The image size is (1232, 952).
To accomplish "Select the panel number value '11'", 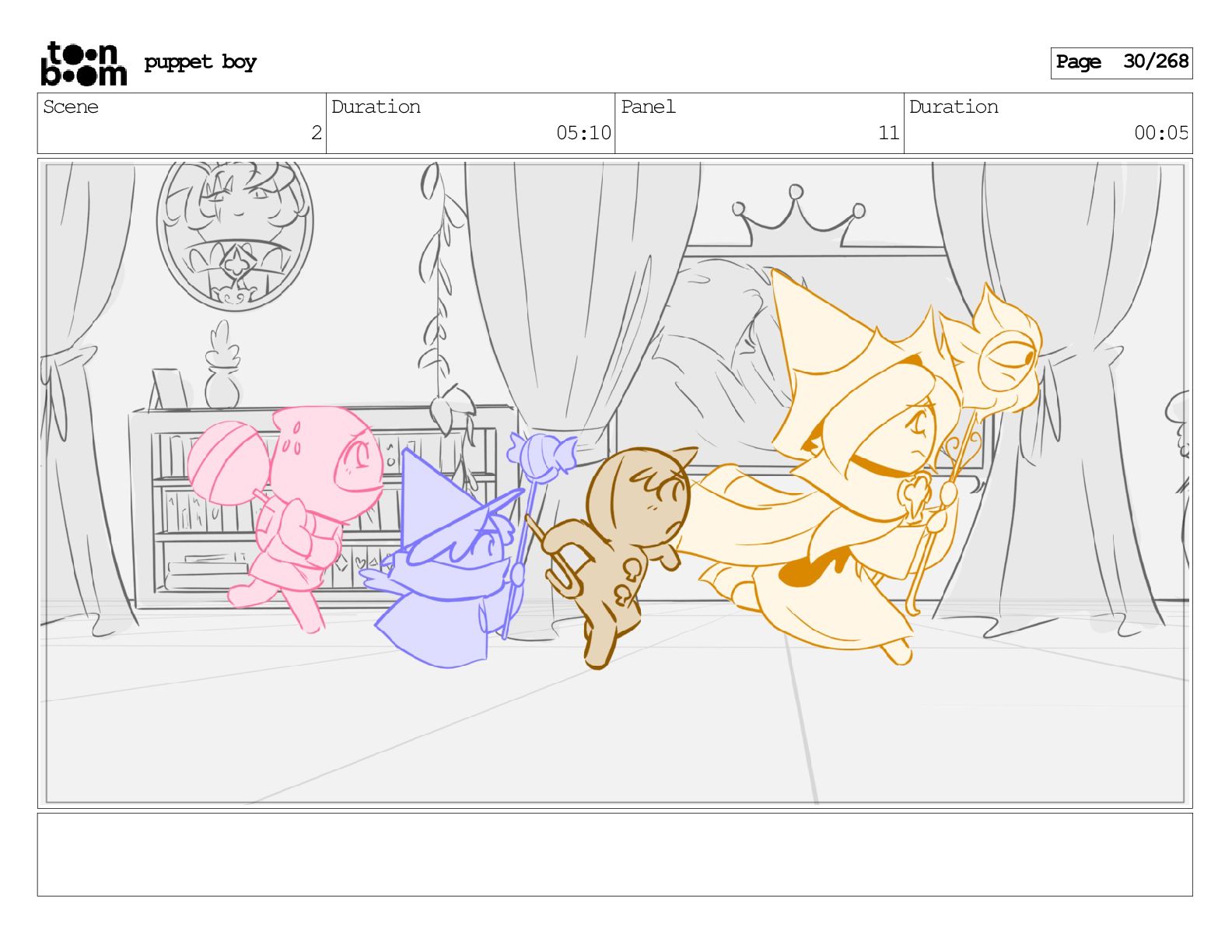I will (888, 133).
